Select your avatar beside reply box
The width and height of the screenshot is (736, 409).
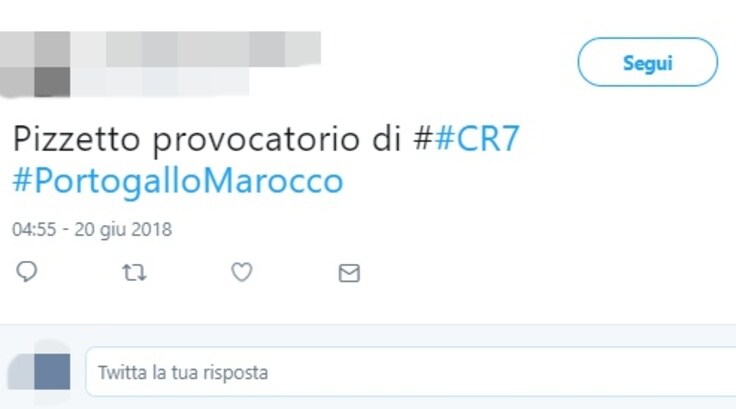coord(40,371)
